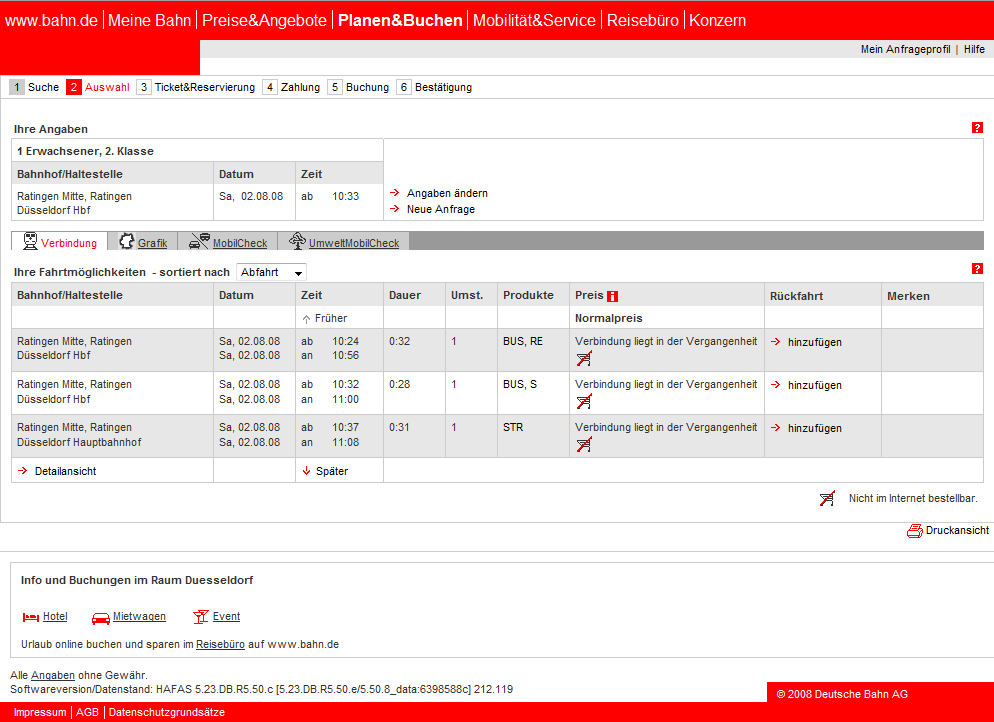
Task: Open Datenschutzgrundsätze in the footer
Action: [166, 712]
